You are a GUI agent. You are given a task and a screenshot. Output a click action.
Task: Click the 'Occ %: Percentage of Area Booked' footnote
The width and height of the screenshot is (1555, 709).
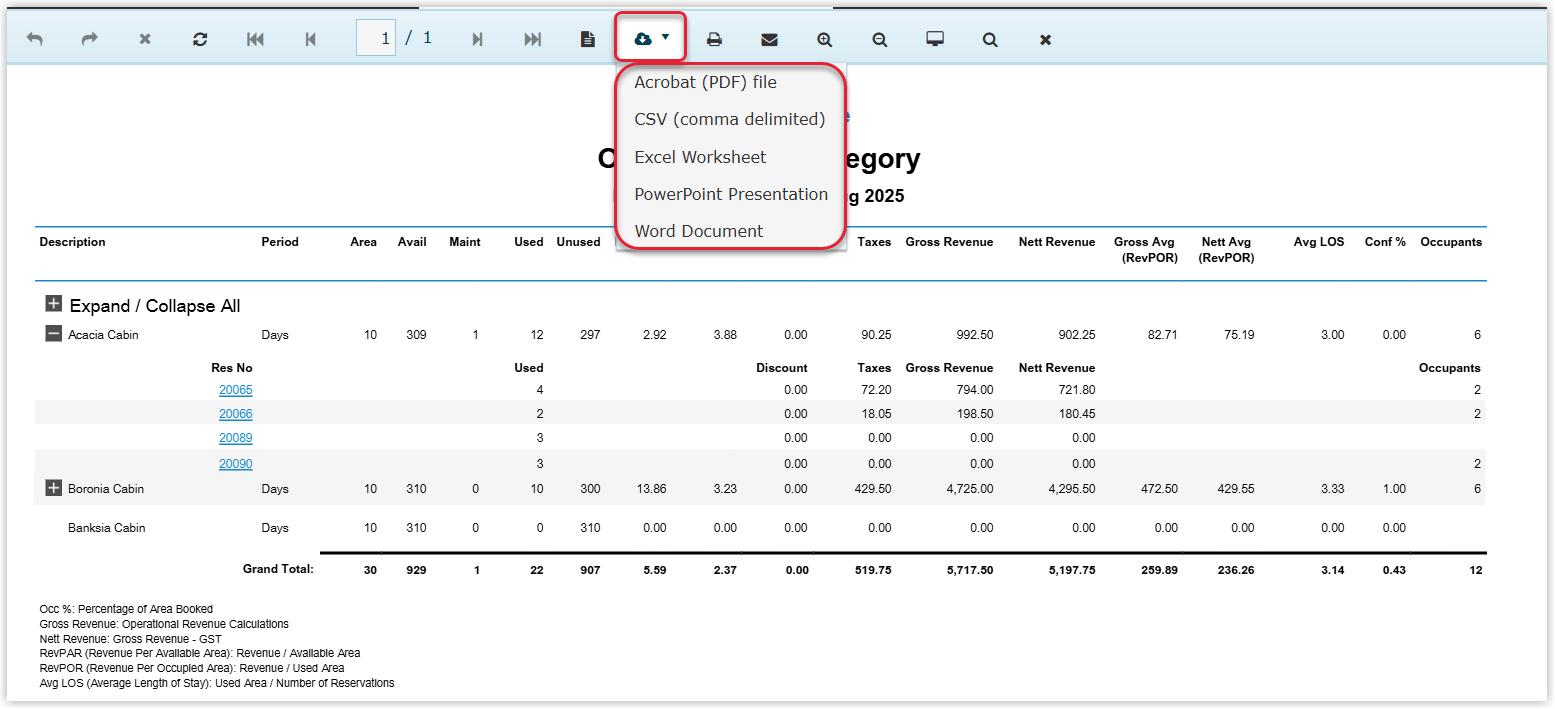coord(126,609)
